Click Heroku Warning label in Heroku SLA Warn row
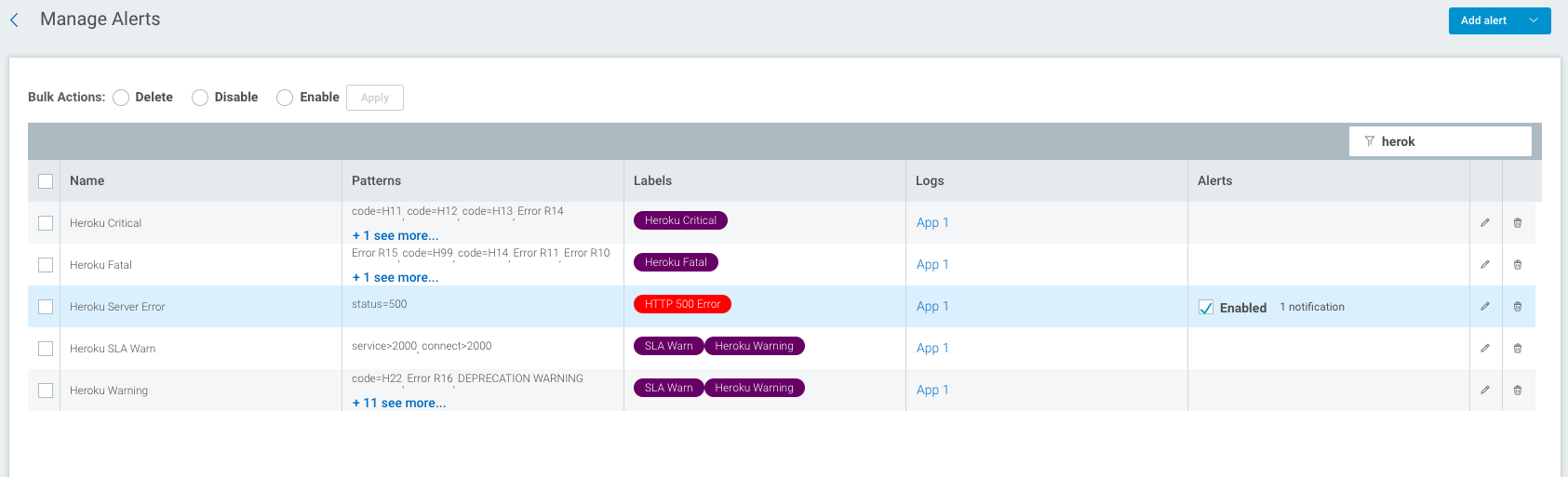 pos(754,346)
